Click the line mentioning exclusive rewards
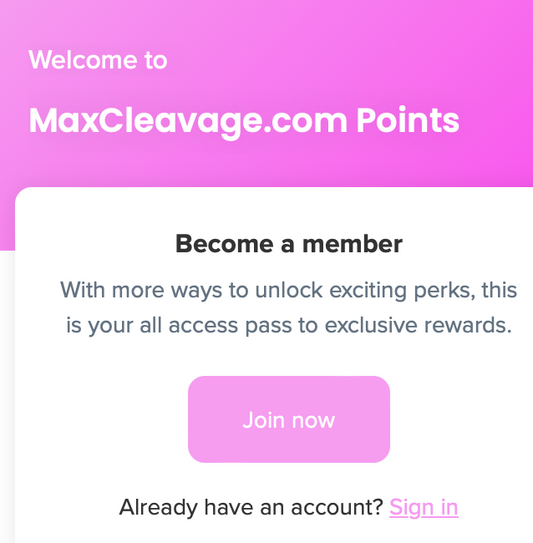 tap(289, 326)
